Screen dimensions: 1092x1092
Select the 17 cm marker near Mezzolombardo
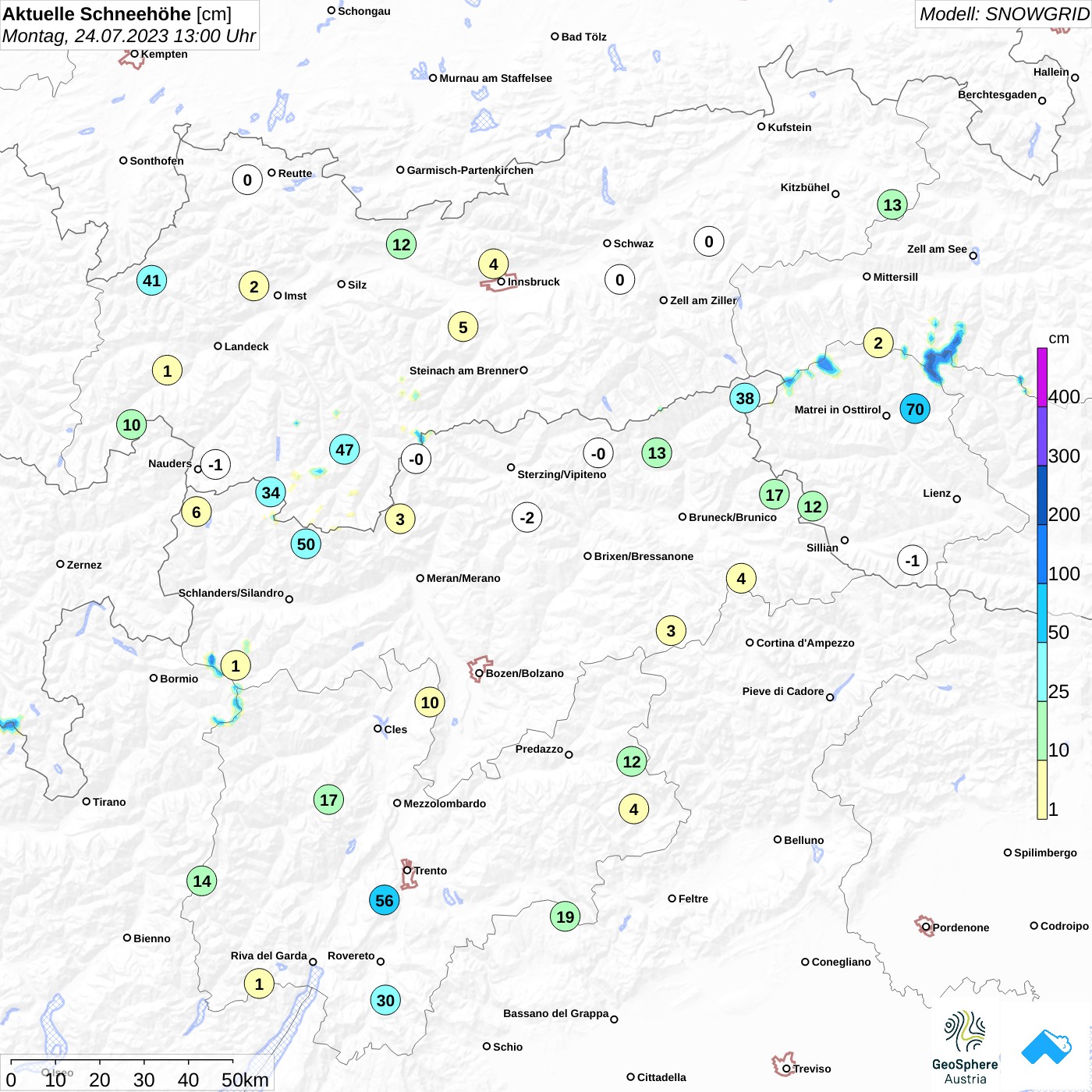pos(329,799)
